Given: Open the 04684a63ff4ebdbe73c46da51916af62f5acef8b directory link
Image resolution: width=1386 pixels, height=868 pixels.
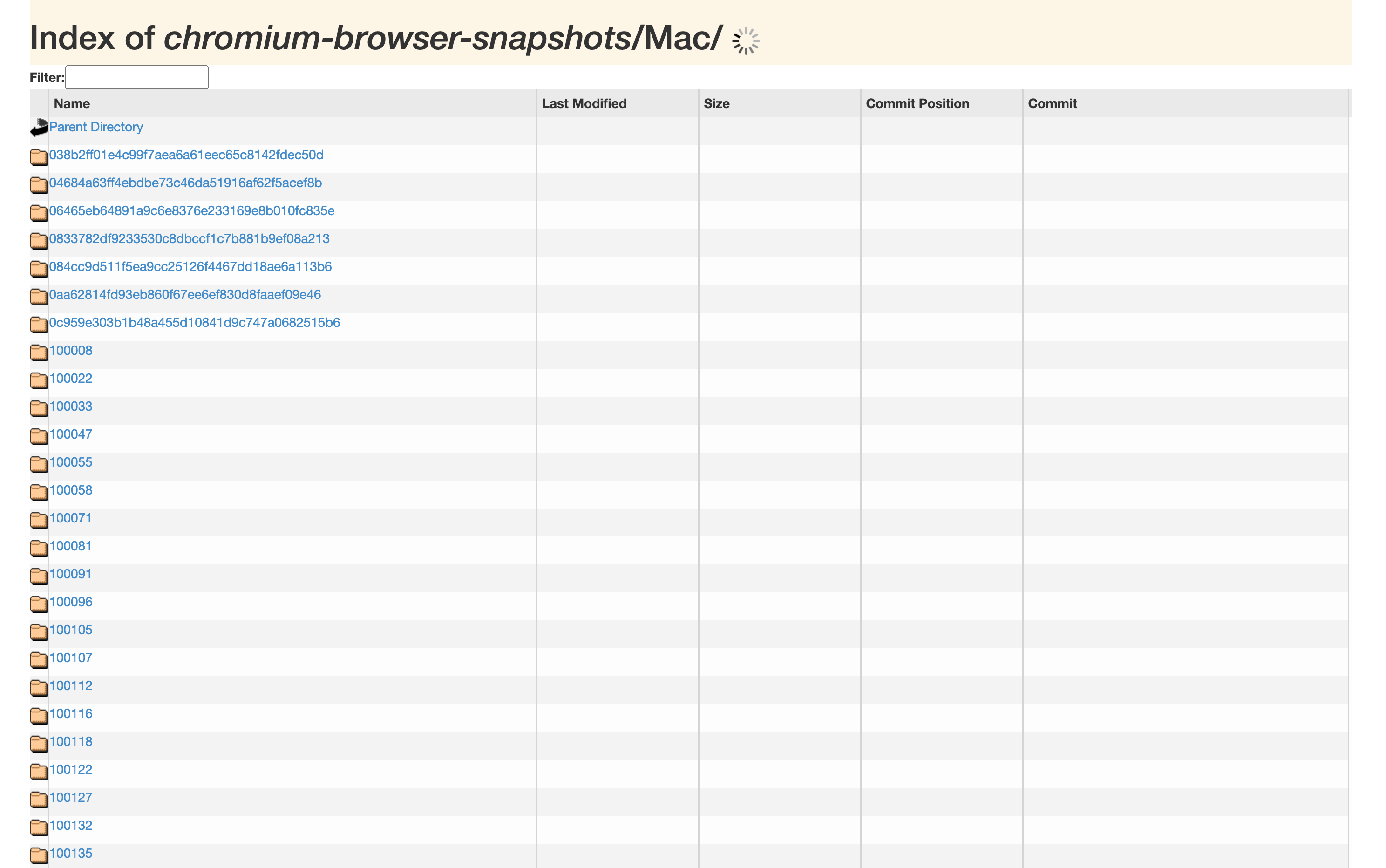Looking at the screenshot, I should coord(185,183).
